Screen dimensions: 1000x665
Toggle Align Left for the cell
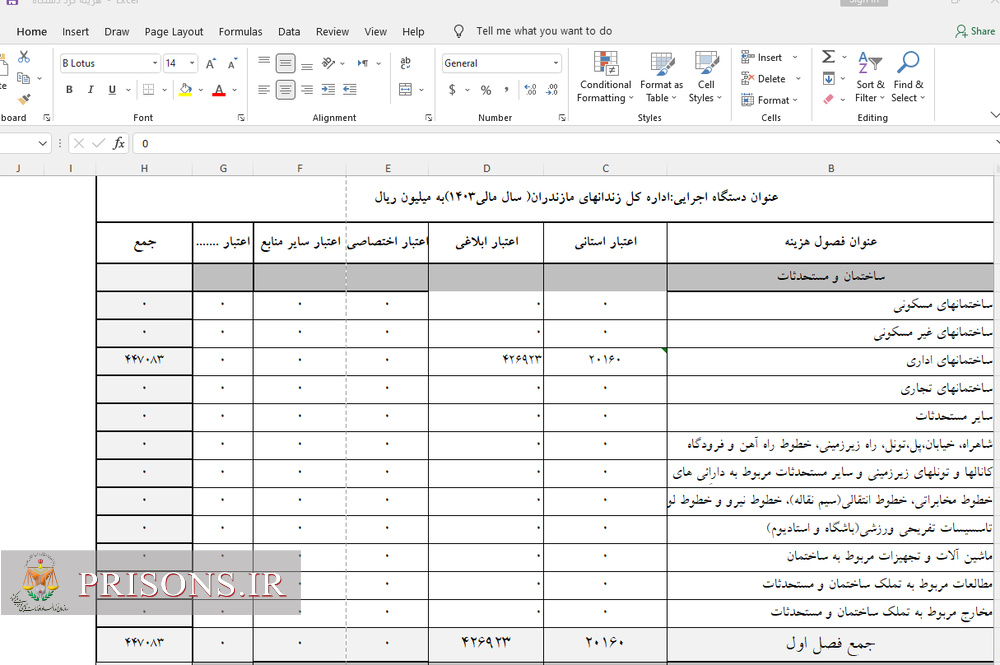264,90
